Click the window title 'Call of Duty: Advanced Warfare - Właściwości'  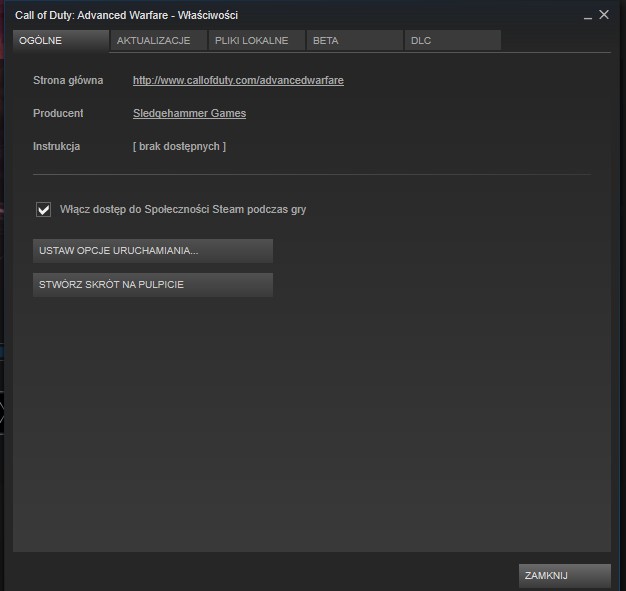click(x=126, y=15)
